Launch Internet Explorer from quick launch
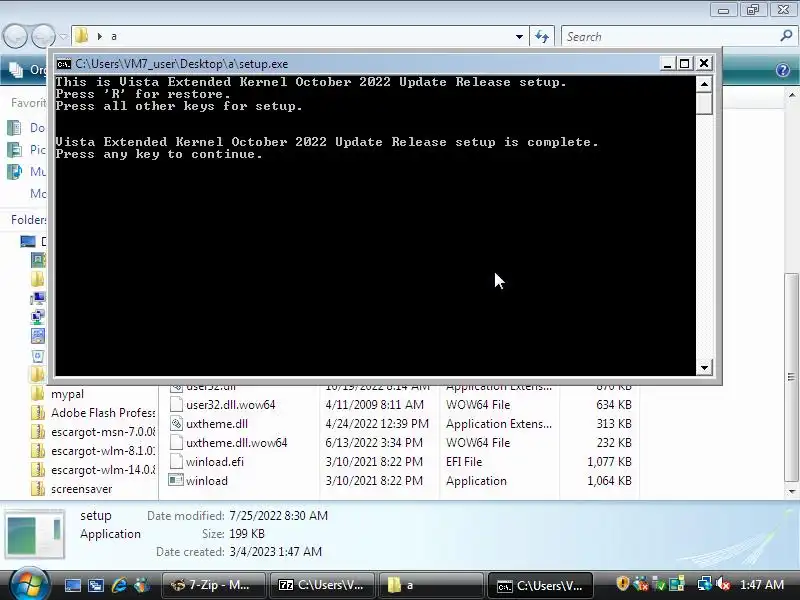The height and width of the screenshot is (600, 800). pos(119,585)
